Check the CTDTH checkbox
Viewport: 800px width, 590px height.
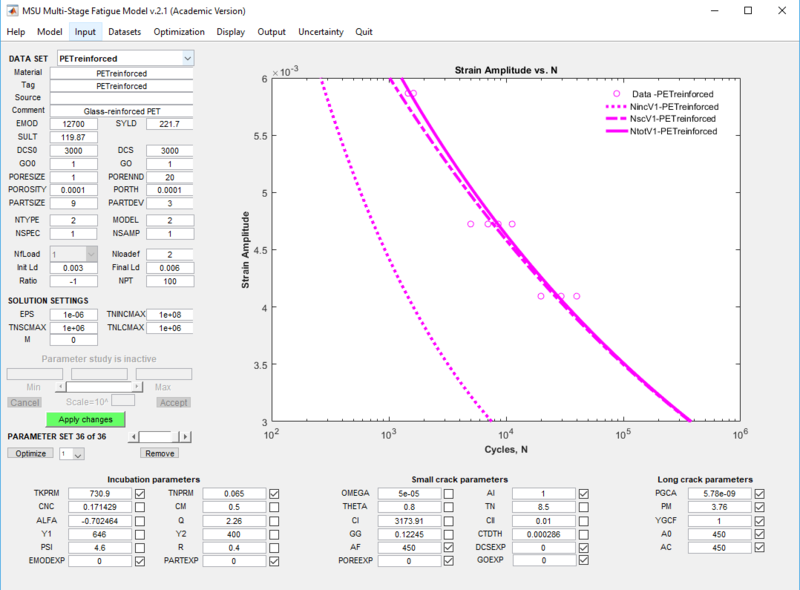[582, 533]
